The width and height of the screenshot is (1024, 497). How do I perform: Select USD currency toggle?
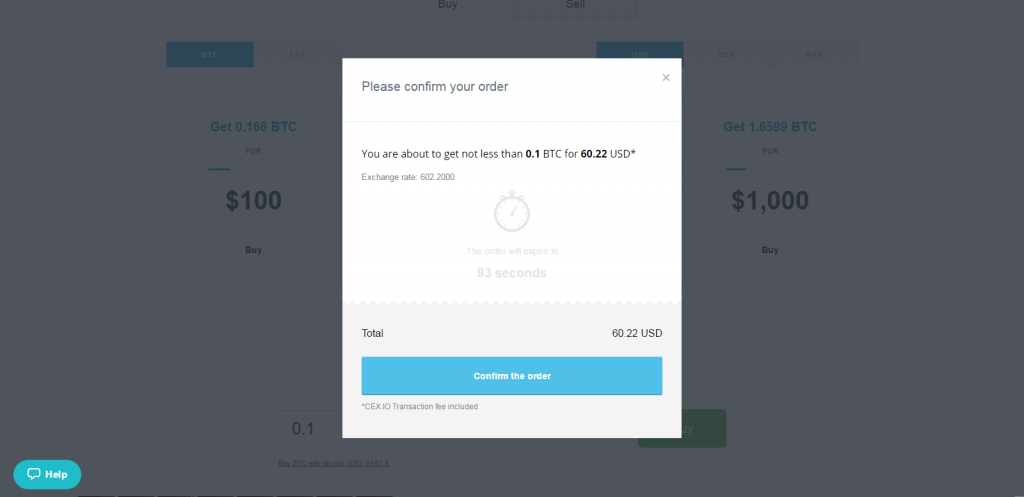[x=639, y=54]
